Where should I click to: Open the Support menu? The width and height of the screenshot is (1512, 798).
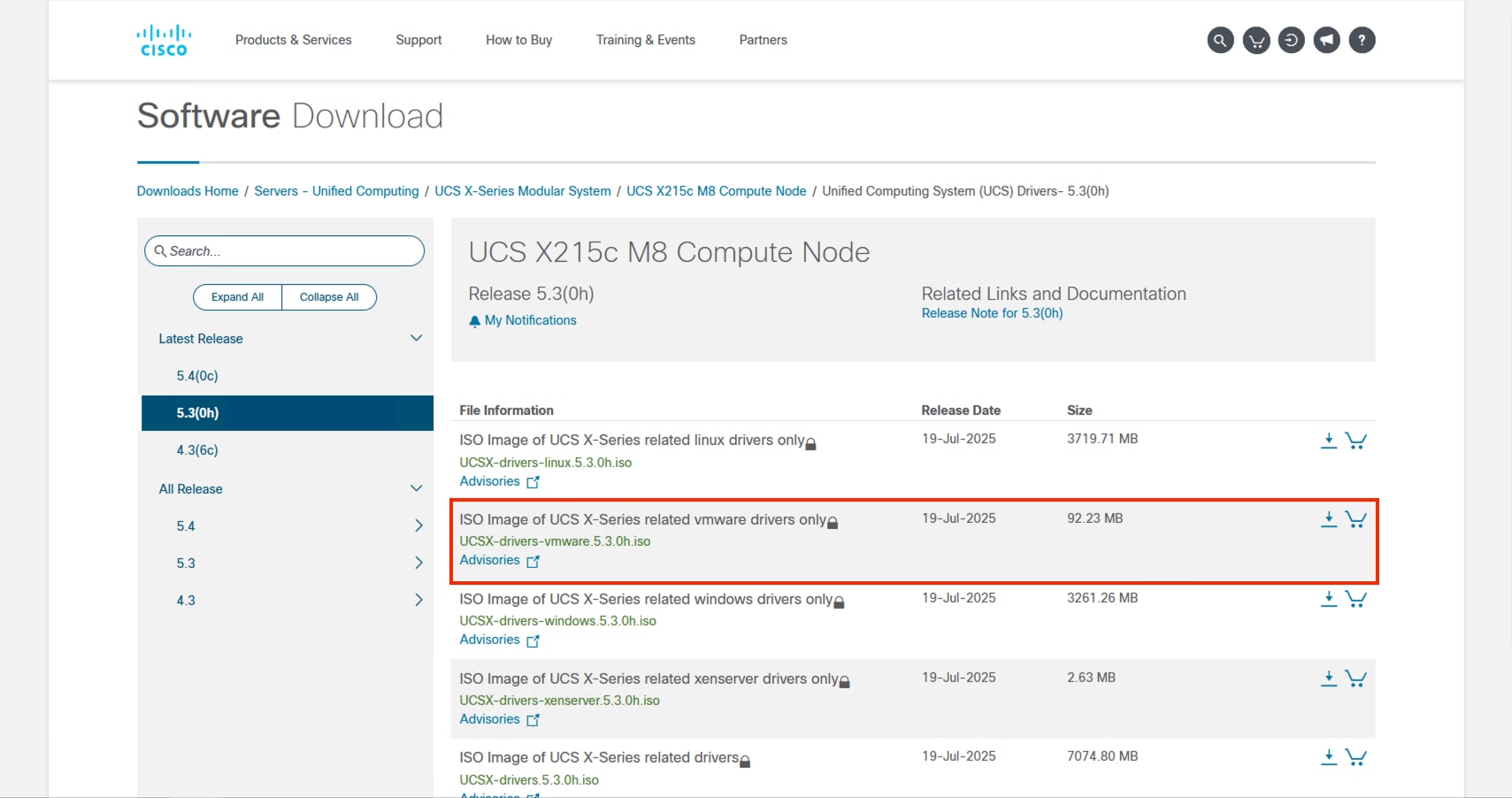click(418, 40)
